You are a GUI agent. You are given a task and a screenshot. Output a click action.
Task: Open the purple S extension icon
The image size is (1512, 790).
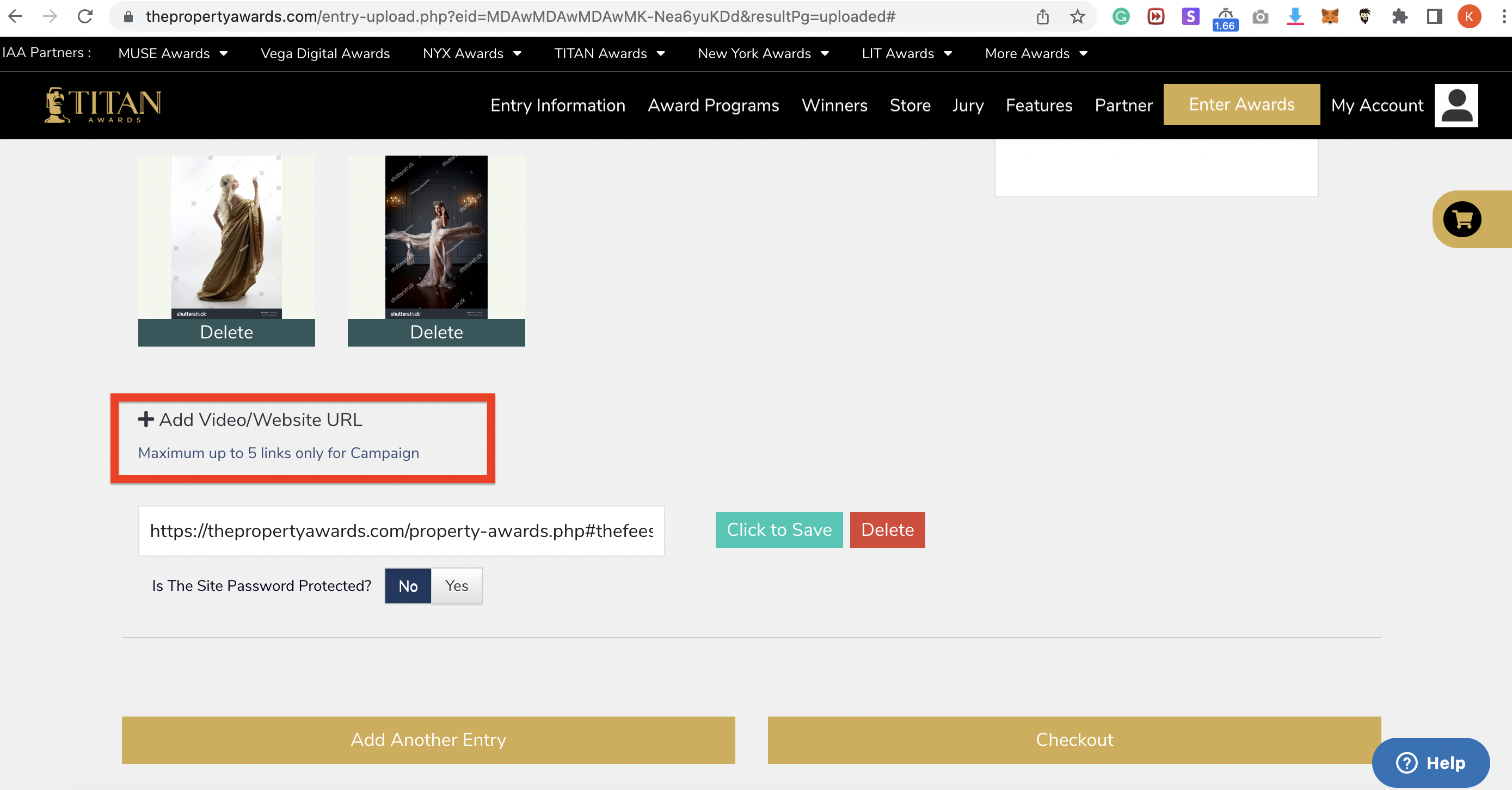coord(1190,16)
